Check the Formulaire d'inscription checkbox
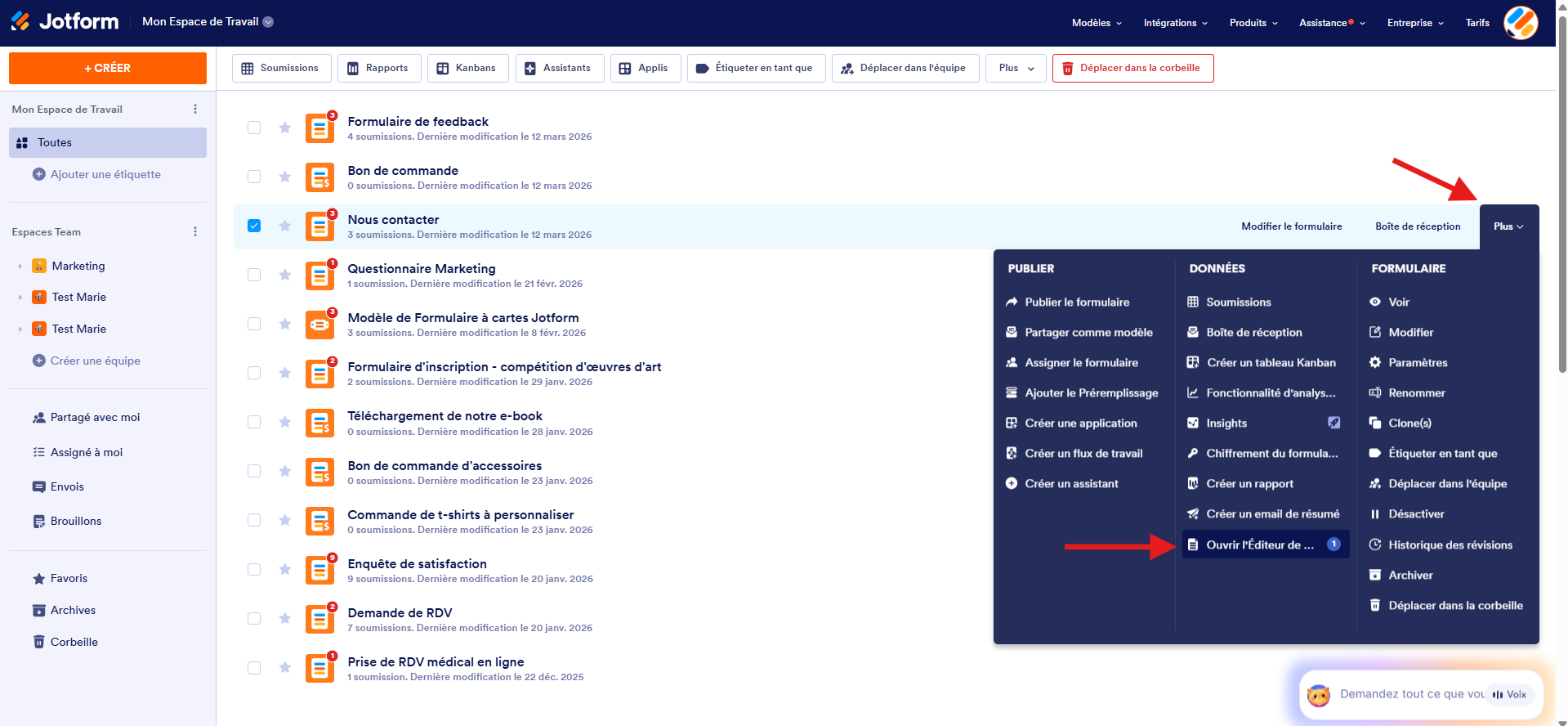1568x726 pixels. coord(254,373)
